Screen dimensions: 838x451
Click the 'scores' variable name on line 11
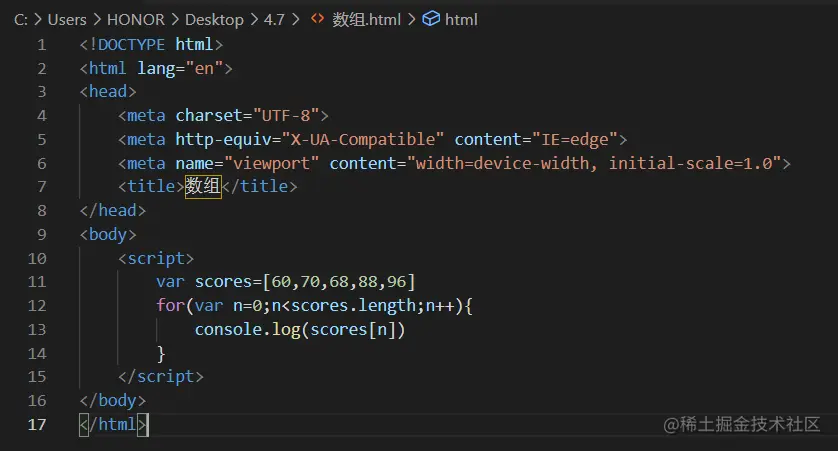coord(223,282)
